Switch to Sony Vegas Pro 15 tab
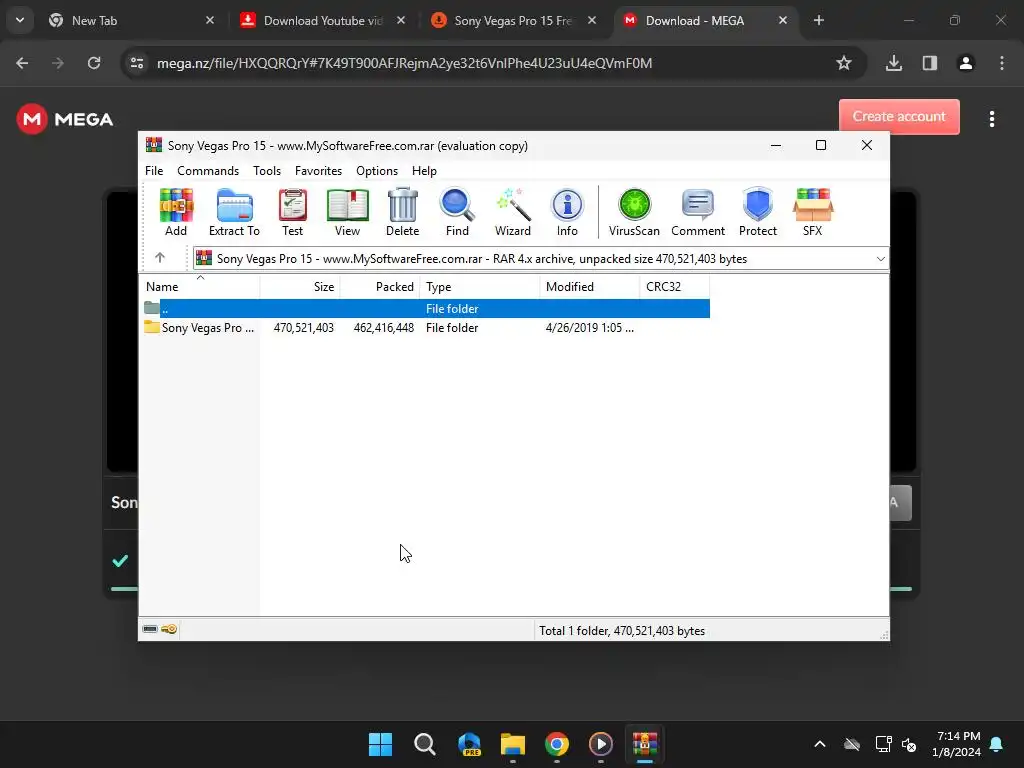1024x768 pixels. [x=513, y=21]
